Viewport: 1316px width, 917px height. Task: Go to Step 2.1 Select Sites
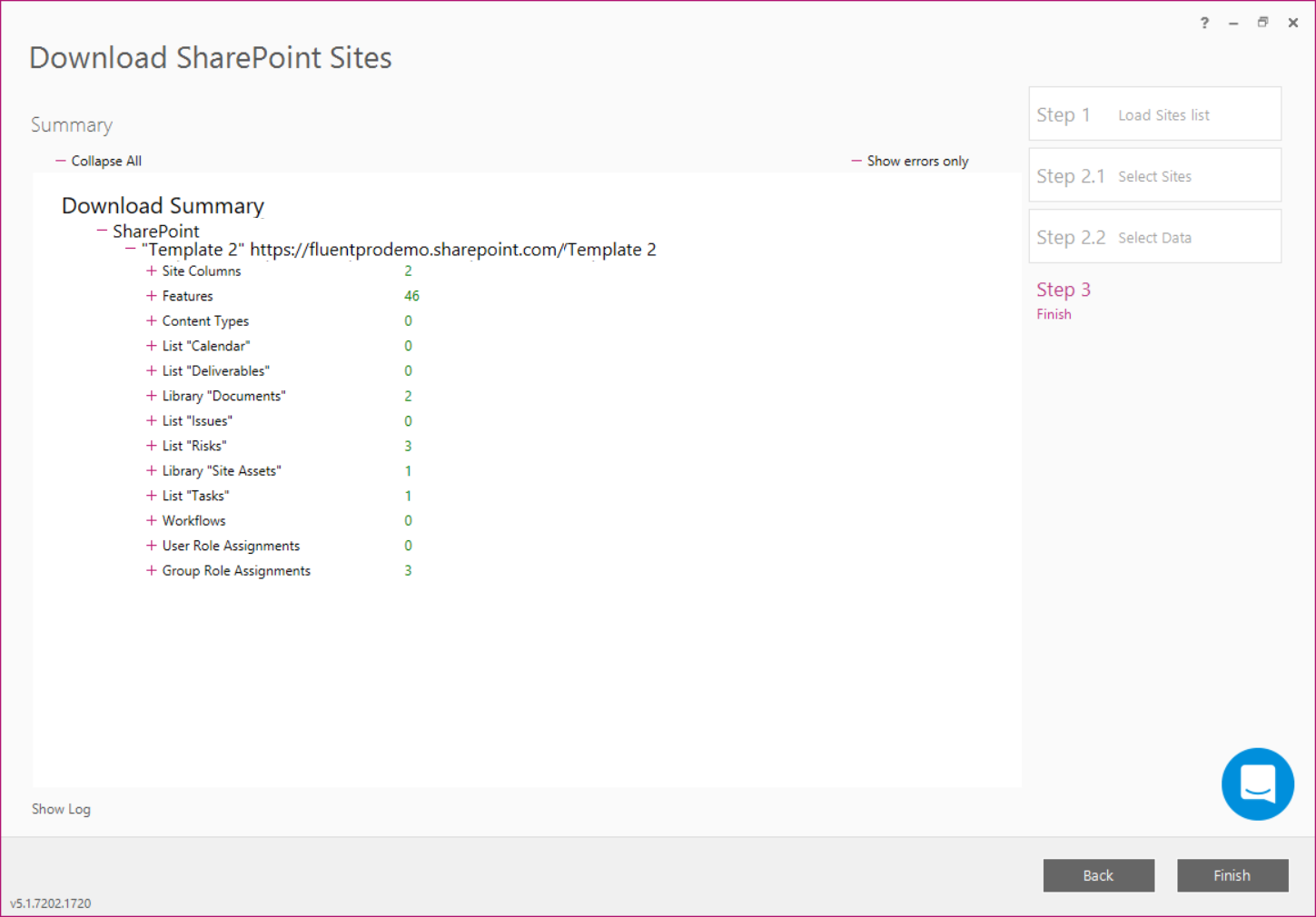pos(1154,175)
